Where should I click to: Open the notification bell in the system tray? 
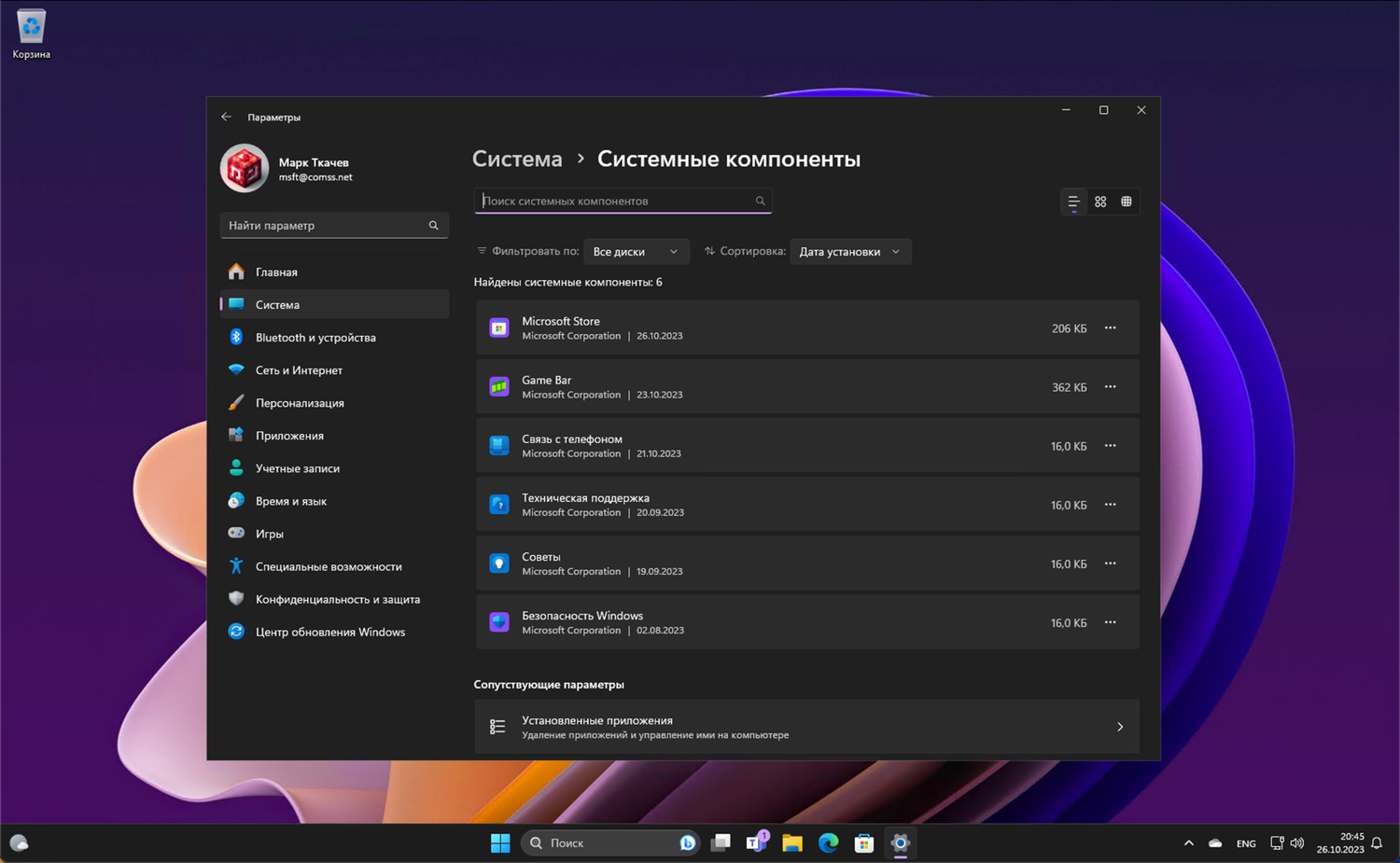(1377, 843)
